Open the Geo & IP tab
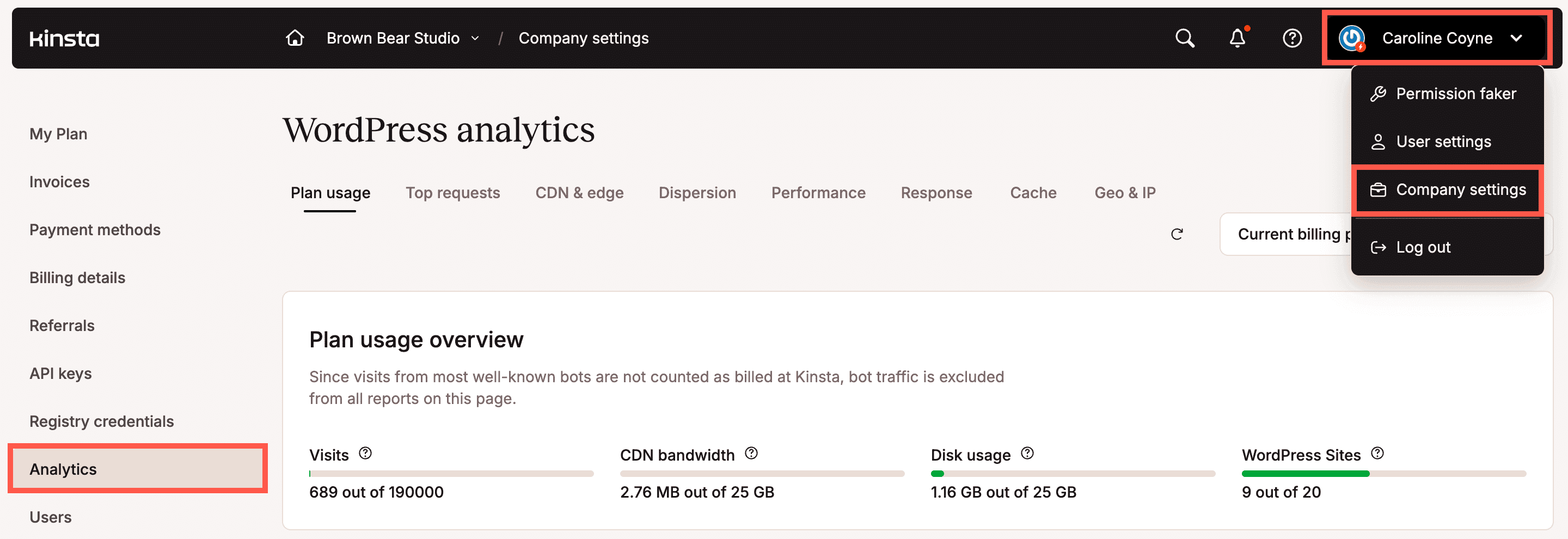This screenshot has width=1568, height=539. [x=1125, y=192]
